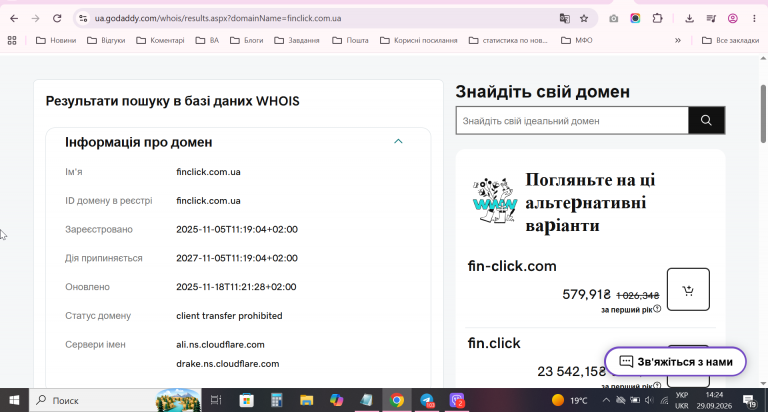
Task: Add fin-click.com to cart
Action: click(x=688, y=290)
